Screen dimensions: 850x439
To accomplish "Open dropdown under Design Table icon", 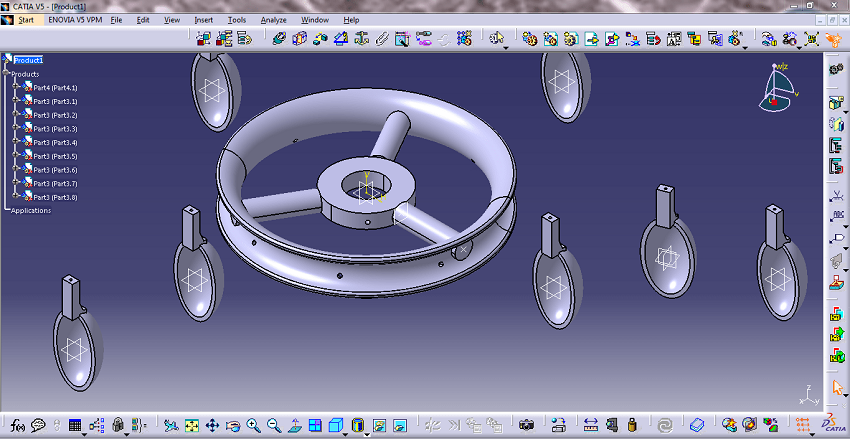I will tap(83, 434).
